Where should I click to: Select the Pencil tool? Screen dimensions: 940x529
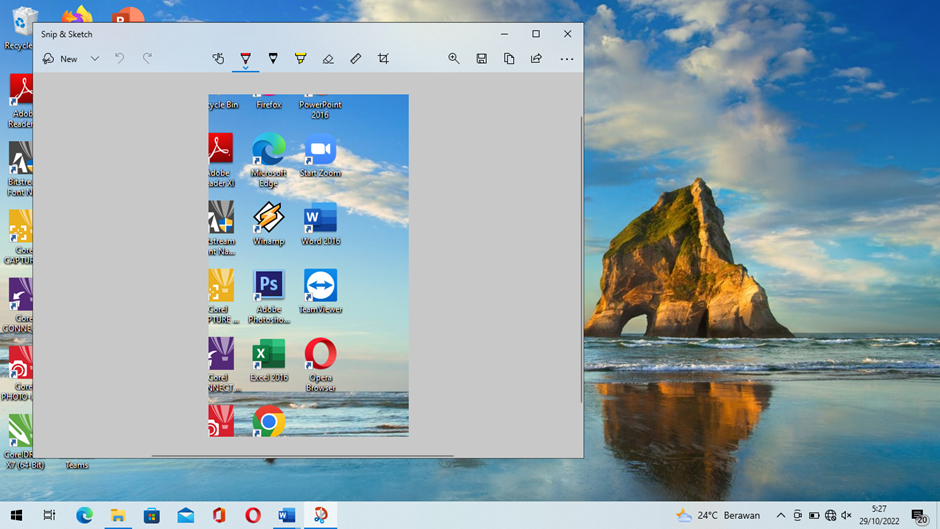[x=273, y=58]
